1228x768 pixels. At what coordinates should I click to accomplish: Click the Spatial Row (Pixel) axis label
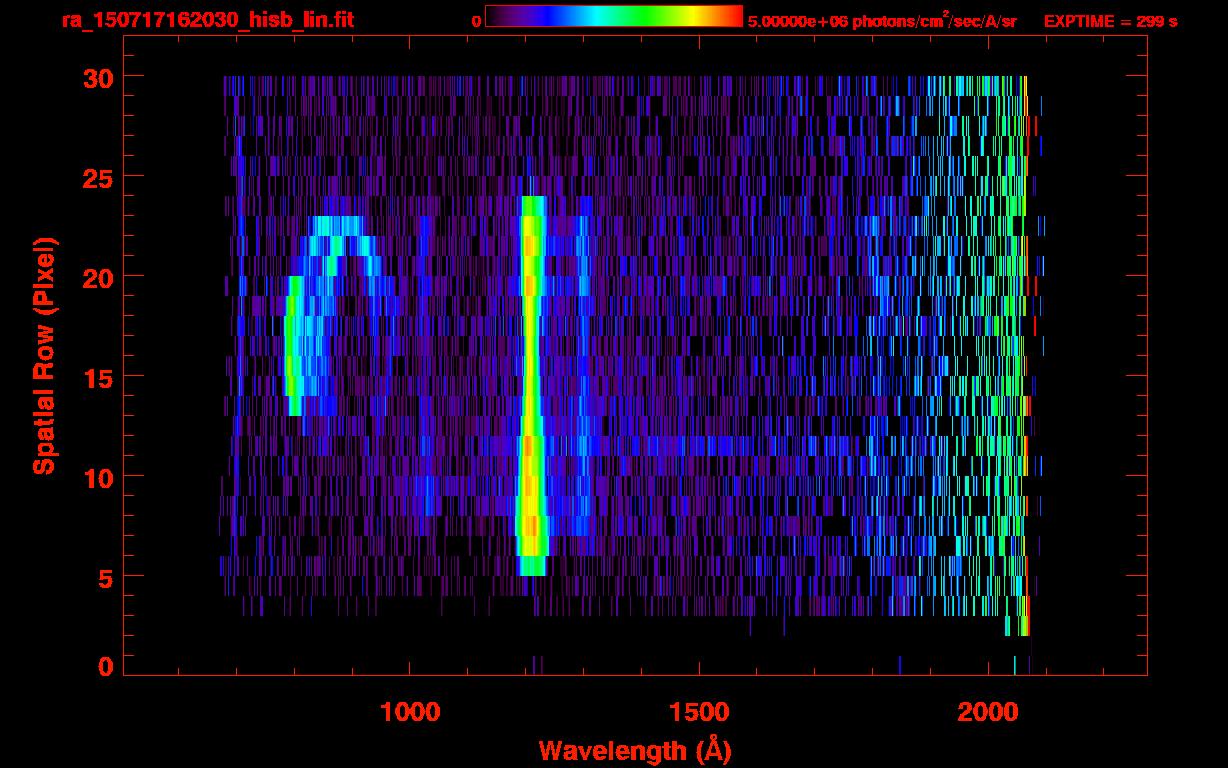pyautogui.click(x=44, y=356)
